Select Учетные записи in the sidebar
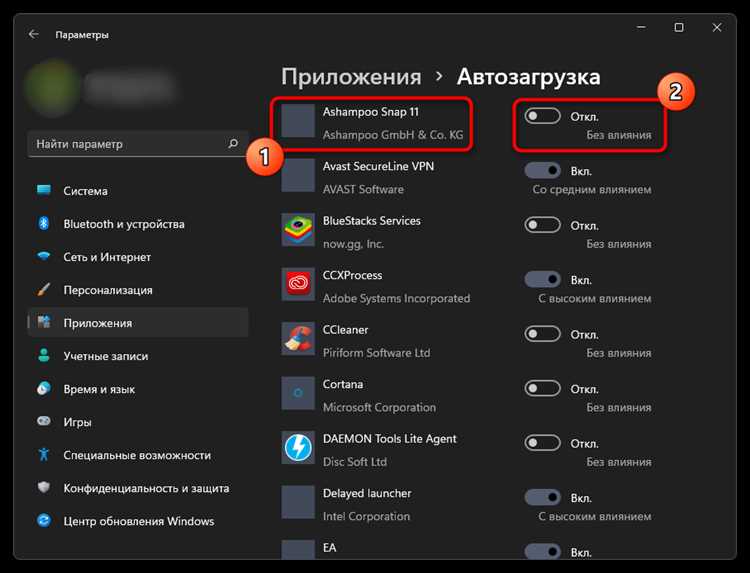Viewport: 750px width, 573px height. [x=138, y=356]
